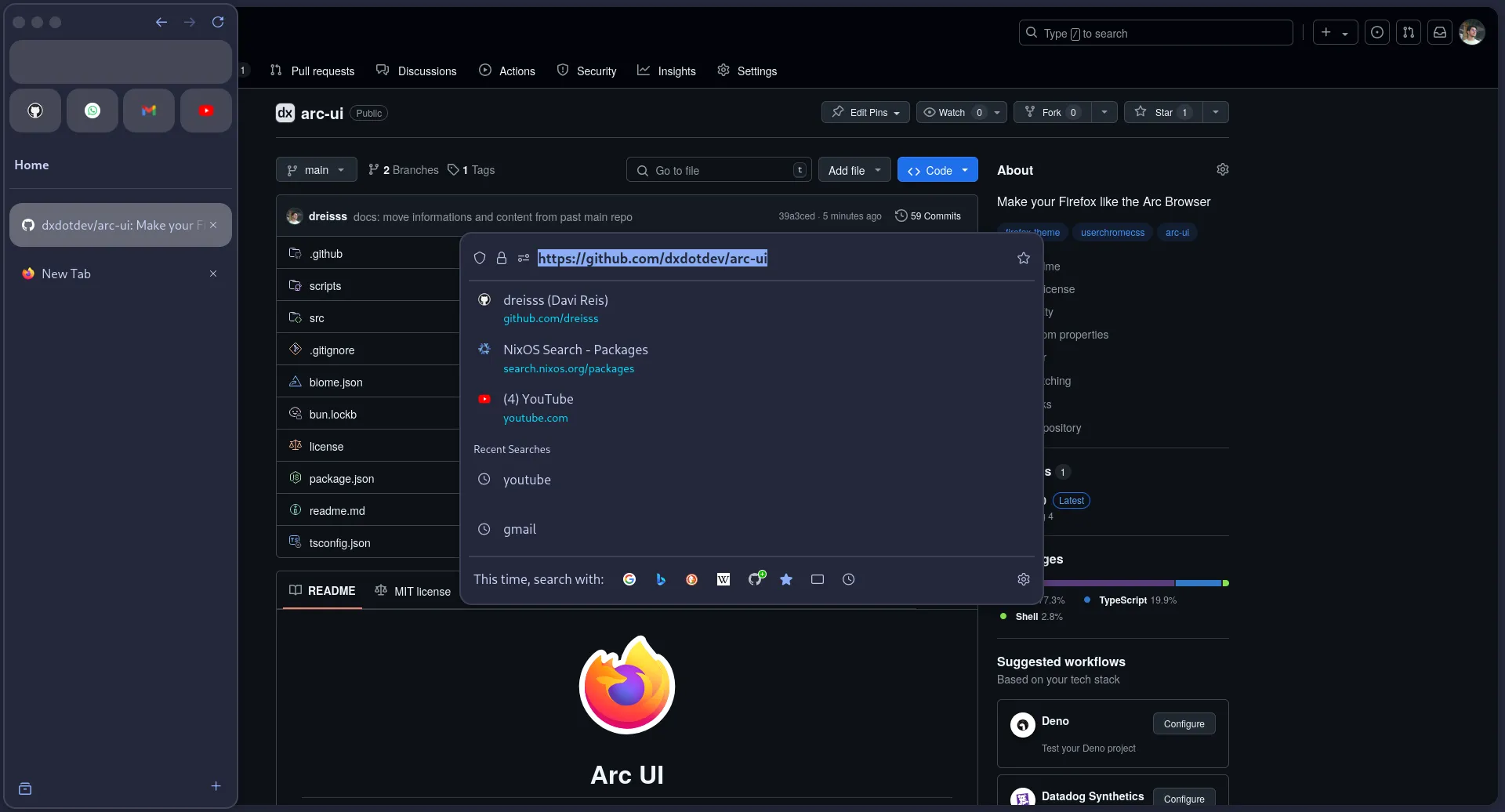Open the main branch dropdown
The image size is (1505, 812).
coord(316,169)
